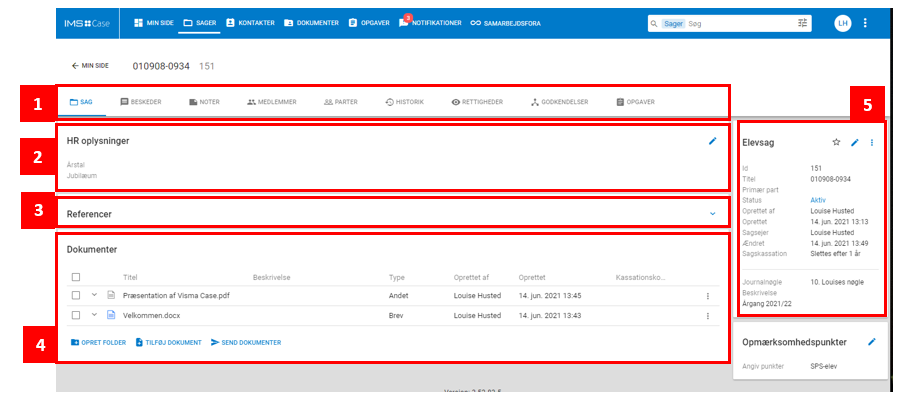Expand the Referencer section chevron
The image size is (909, 400).
[712, 214]
